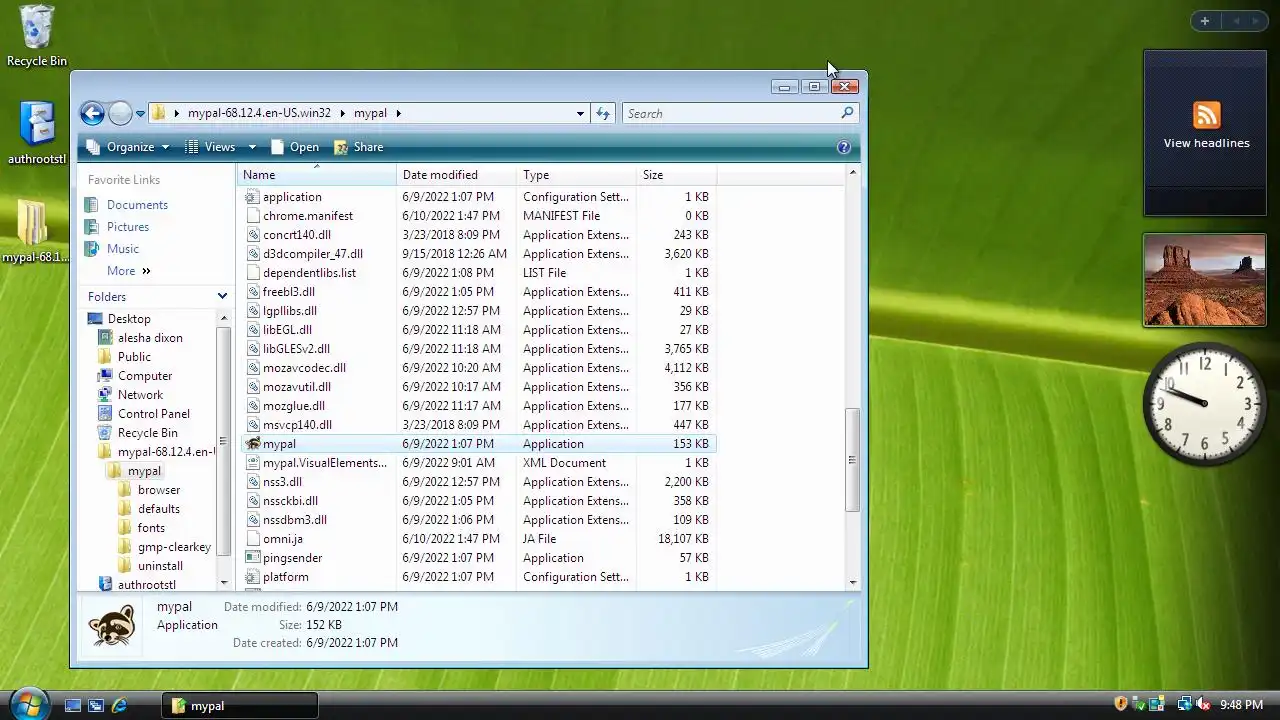Select browser folder in tree

tap(159, 490)
